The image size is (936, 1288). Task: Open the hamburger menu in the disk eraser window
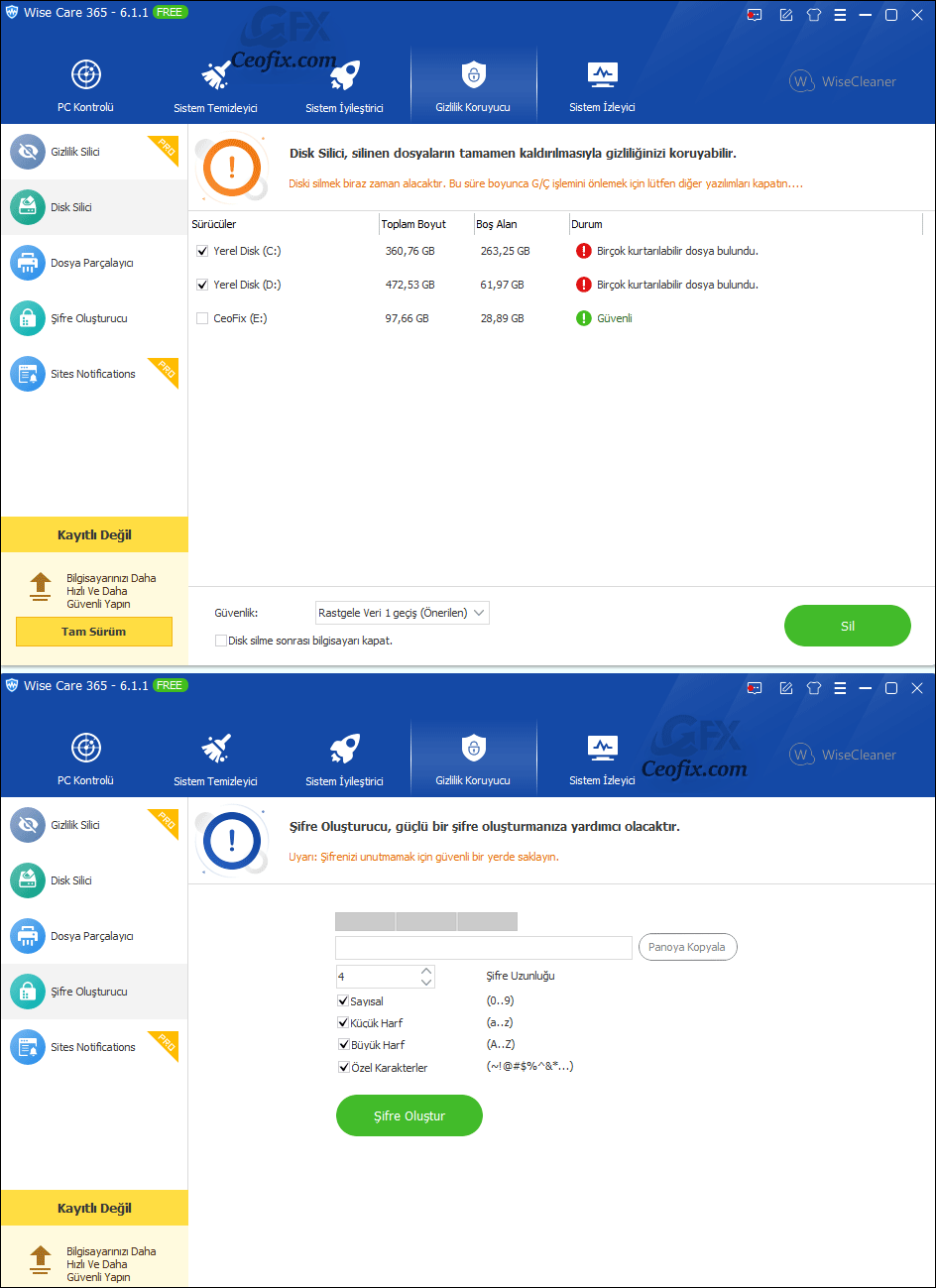840,15
